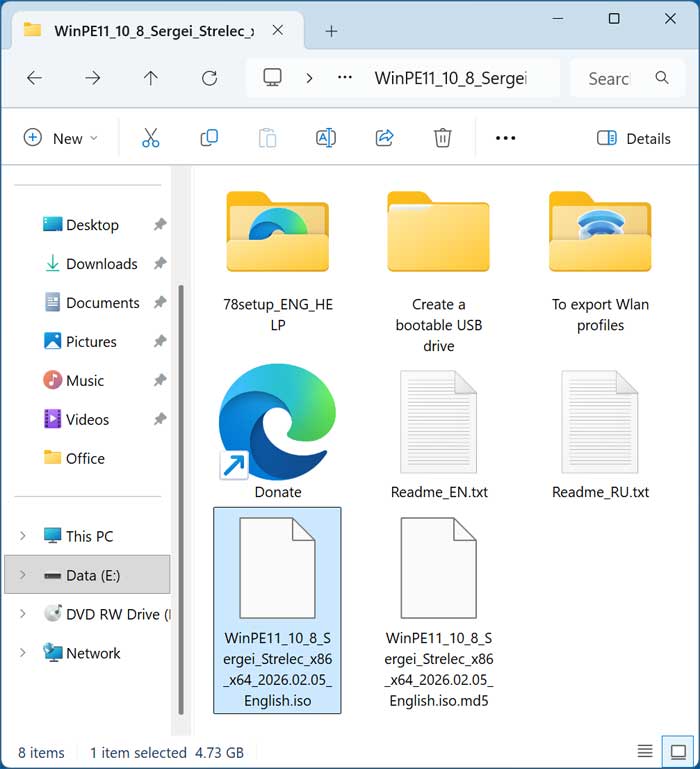This screenshot has height=769, width=700.
Task: Open the New item dropdown
Action: 61,138
